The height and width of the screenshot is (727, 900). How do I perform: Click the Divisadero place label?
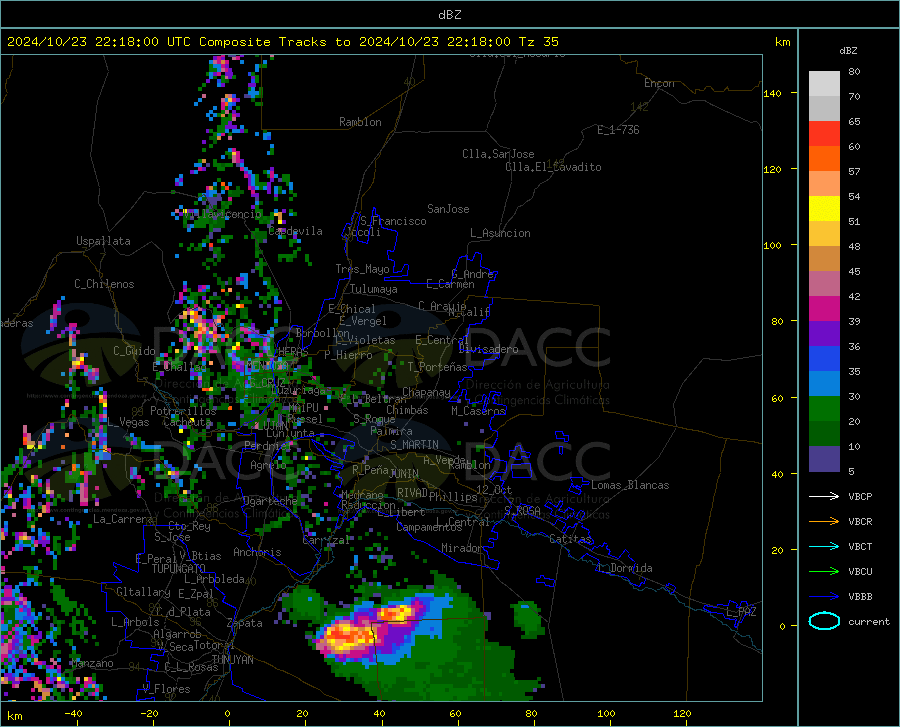click(488, 349)
